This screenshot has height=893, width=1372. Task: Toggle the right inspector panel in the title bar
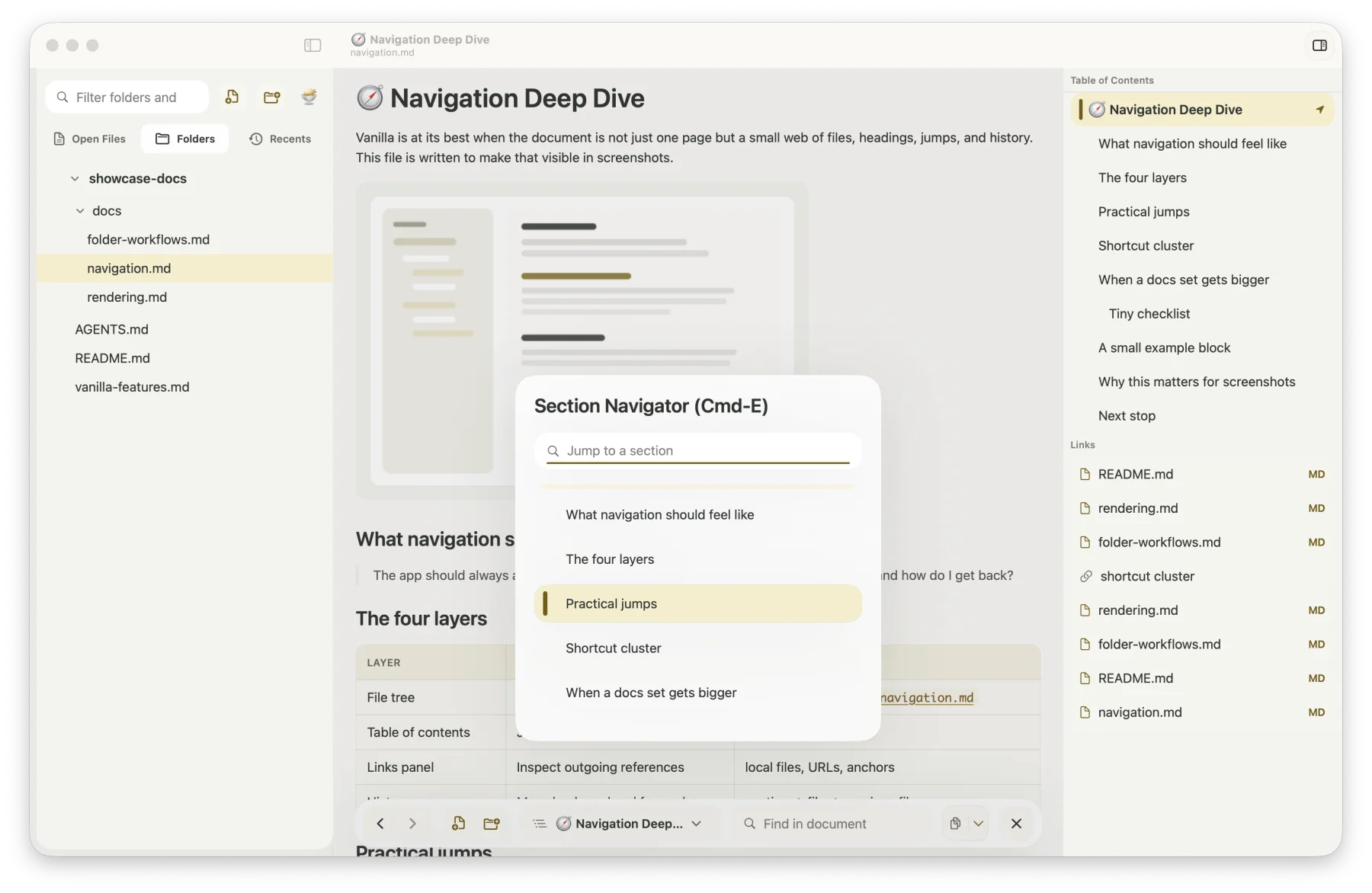click(1319, 46)
